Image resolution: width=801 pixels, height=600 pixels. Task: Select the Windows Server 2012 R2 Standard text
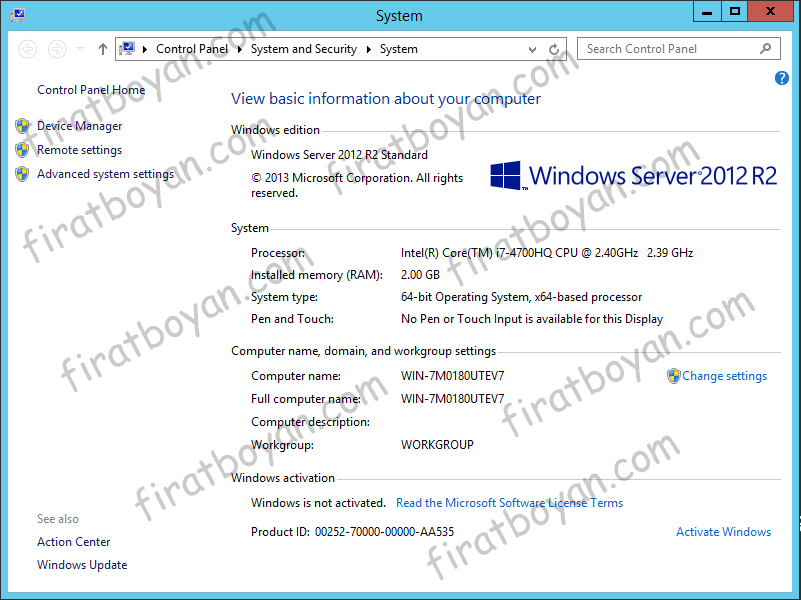(x=339, y=155)
